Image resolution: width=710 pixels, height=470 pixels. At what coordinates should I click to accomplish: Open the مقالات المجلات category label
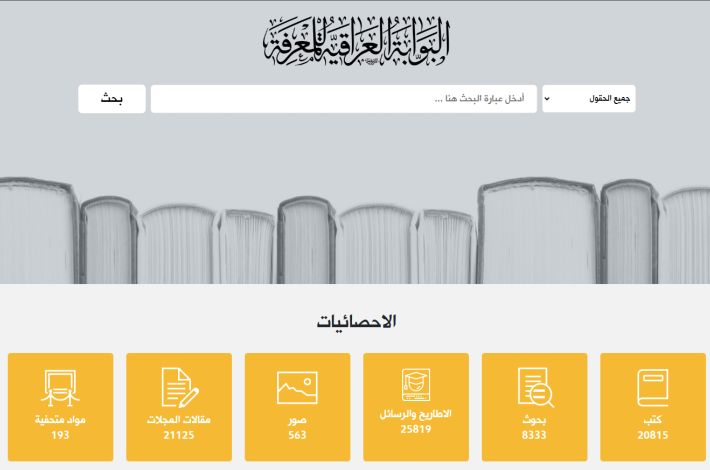tap(179, 420)
